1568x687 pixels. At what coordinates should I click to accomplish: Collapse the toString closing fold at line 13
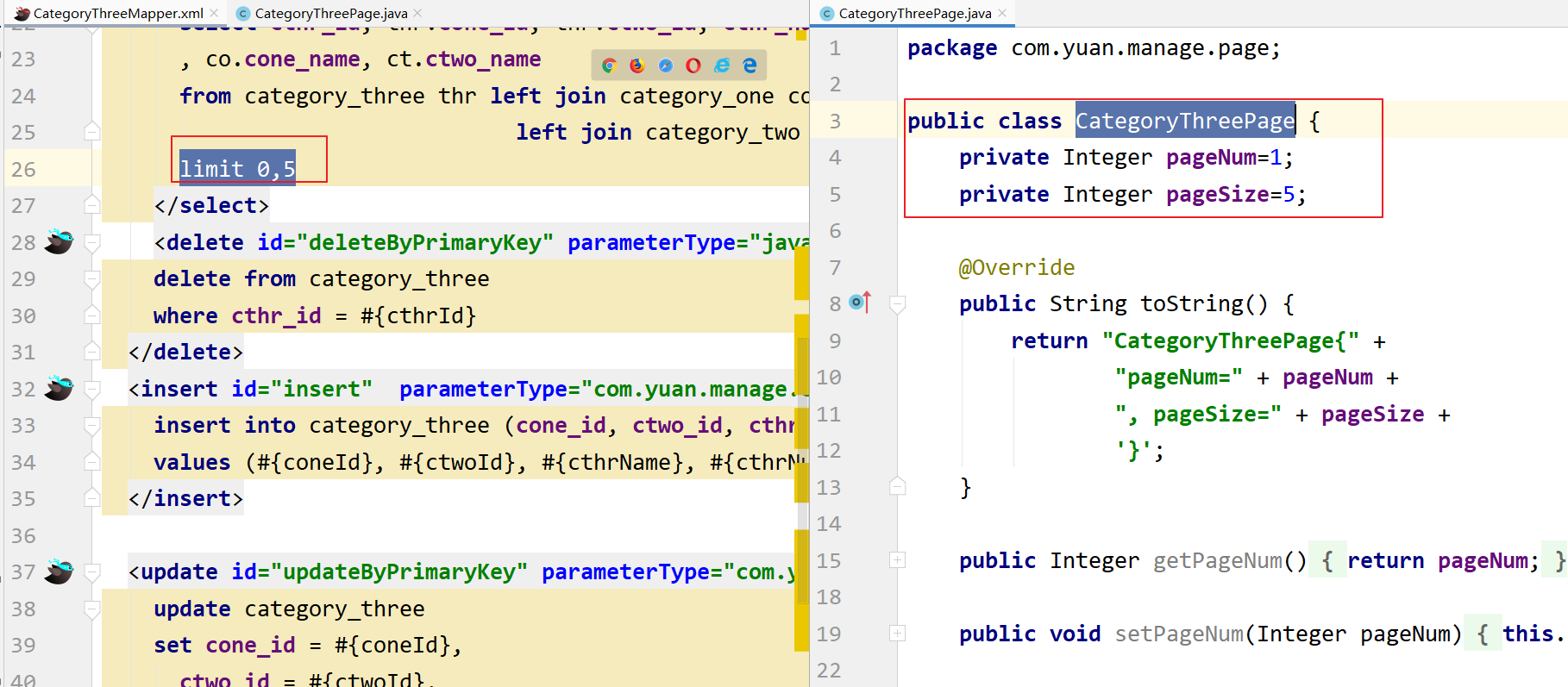(897, 487)
